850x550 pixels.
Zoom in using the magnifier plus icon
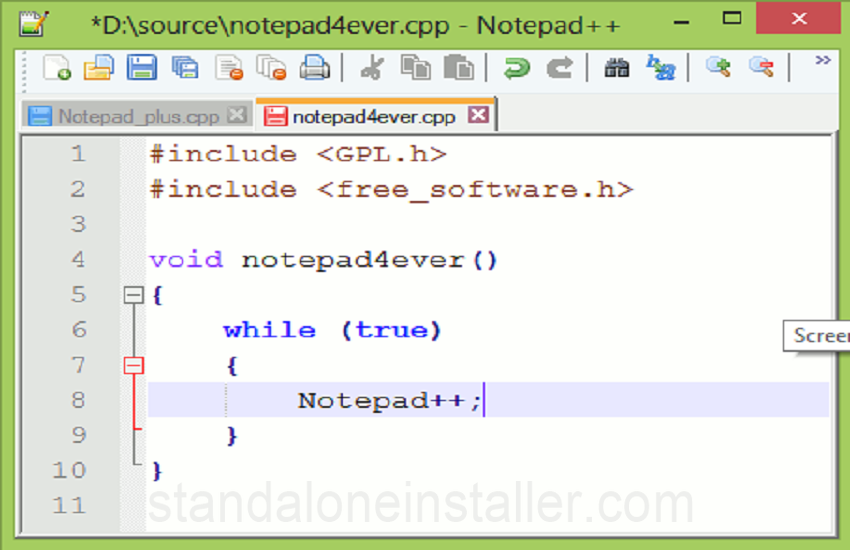click(719, 67)
